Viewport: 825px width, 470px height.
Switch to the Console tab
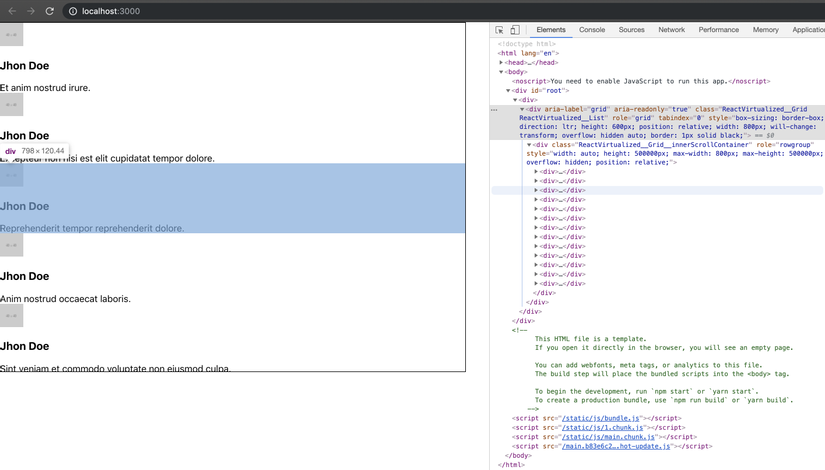coord(592,30)
